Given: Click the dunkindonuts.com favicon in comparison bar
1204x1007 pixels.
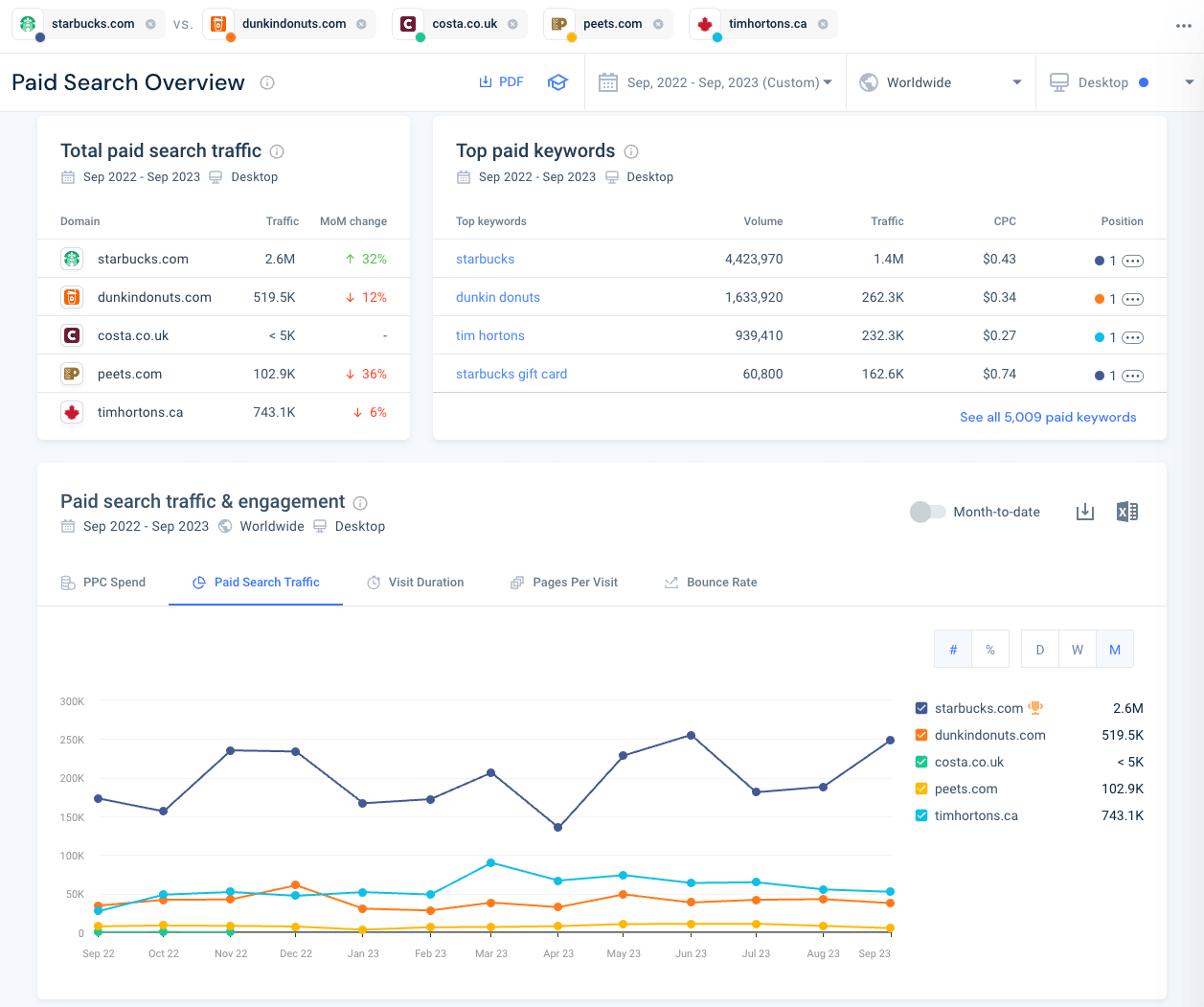Looking at the screenshot, I should 218,24.
